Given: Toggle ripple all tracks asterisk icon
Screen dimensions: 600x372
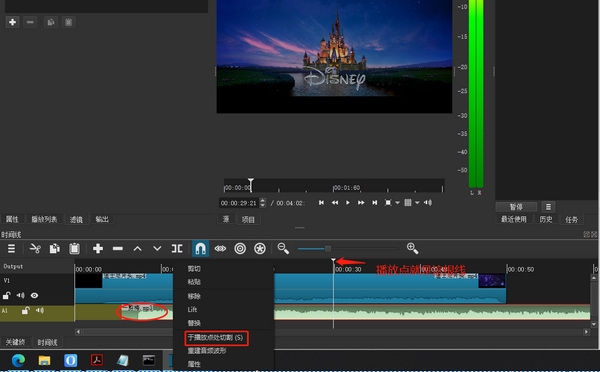Looking at the screenshot, I should tap(260, 249).
